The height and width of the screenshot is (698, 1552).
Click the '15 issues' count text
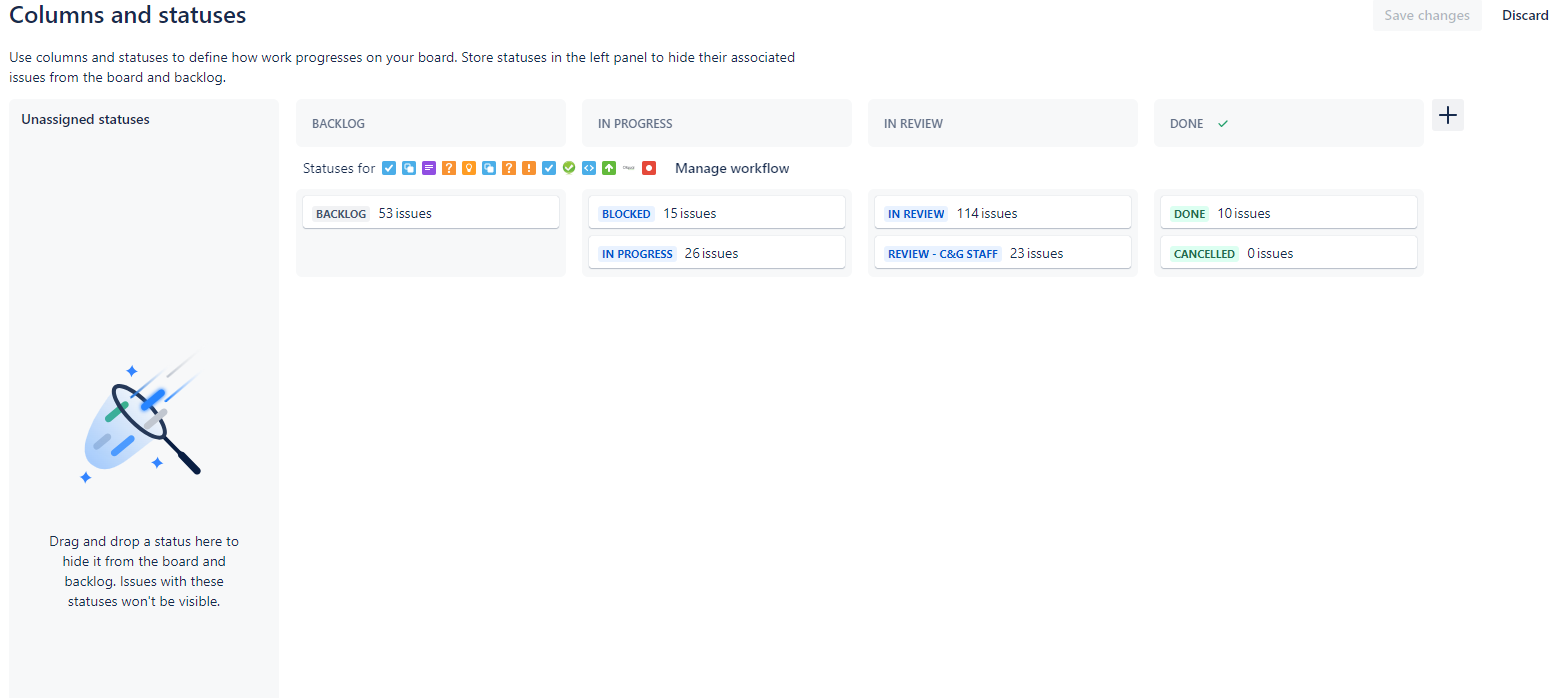tap(690, 213)
